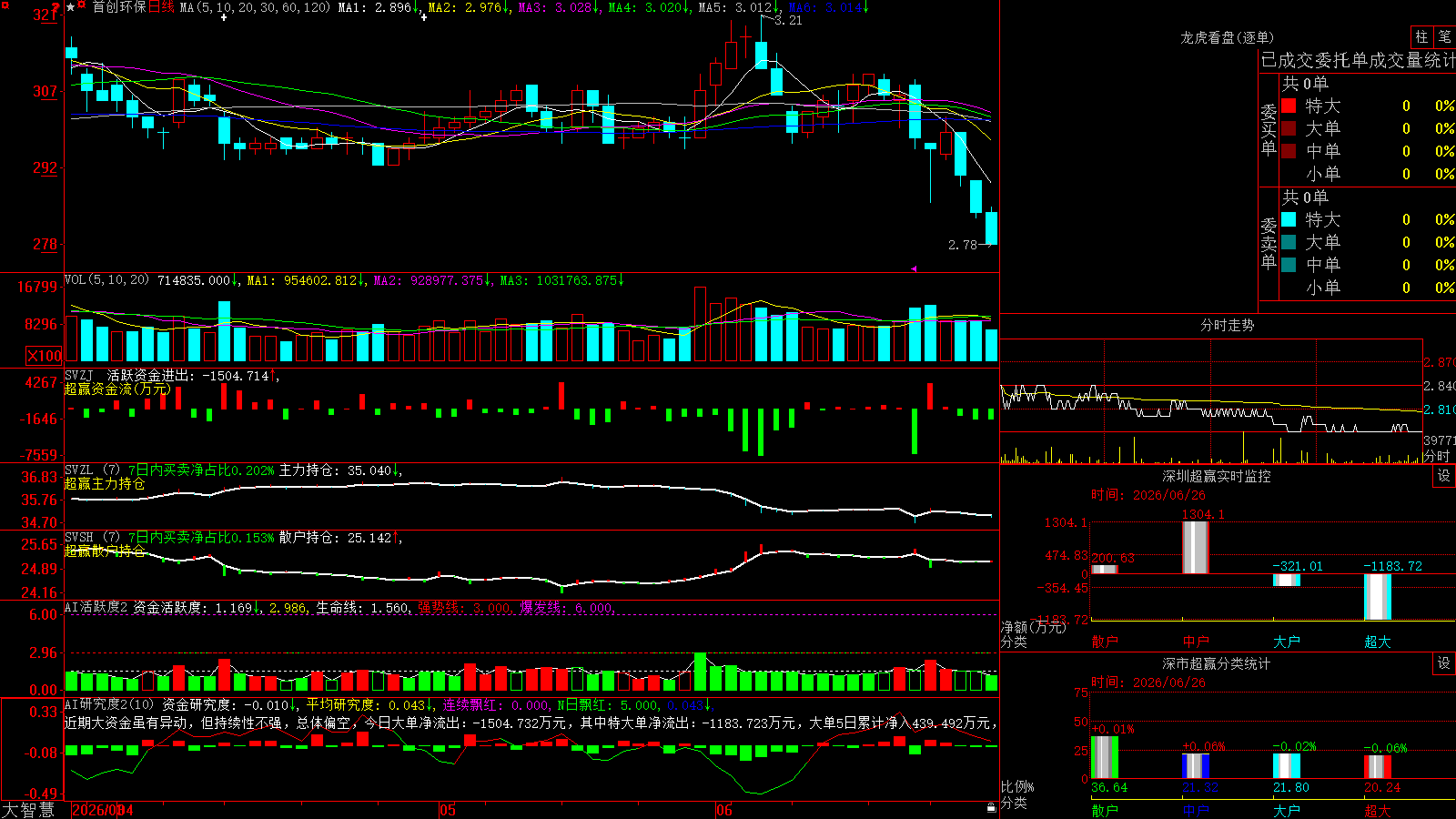Switch order view to 柱 (bar) mode
This screenshot has width=1456, height=819.
click(1421, 37)
